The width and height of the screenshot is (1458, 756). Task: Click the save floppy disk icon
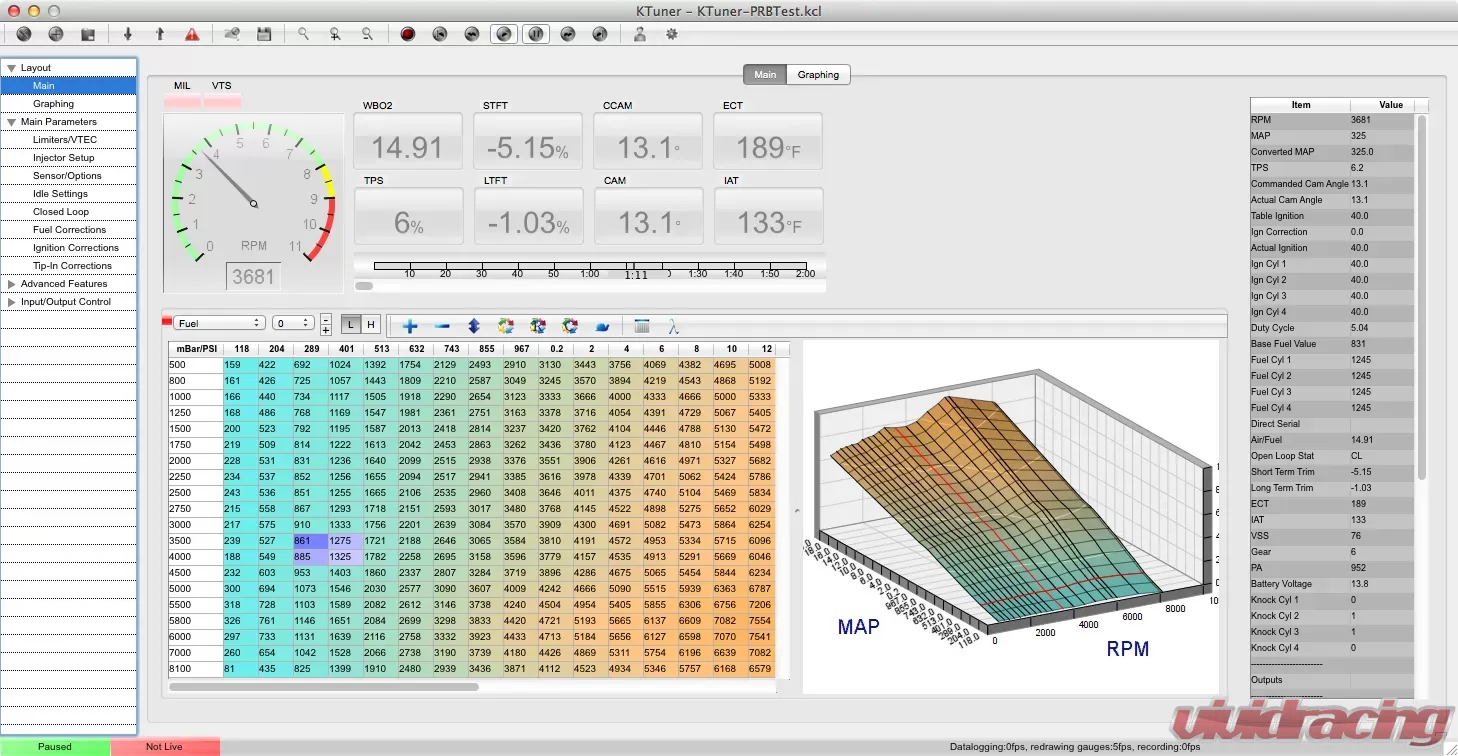coord(264,34)
